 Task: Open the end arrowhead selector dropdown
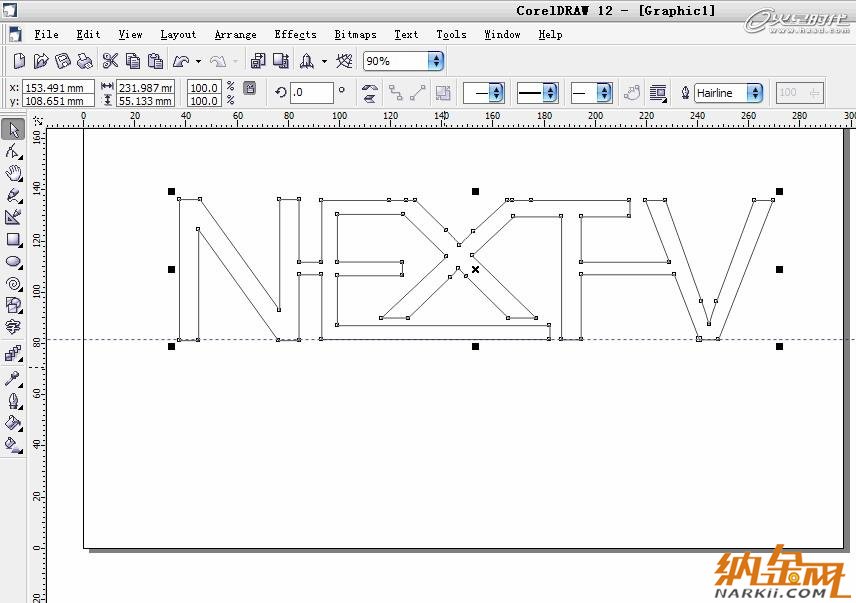[603, 93]
